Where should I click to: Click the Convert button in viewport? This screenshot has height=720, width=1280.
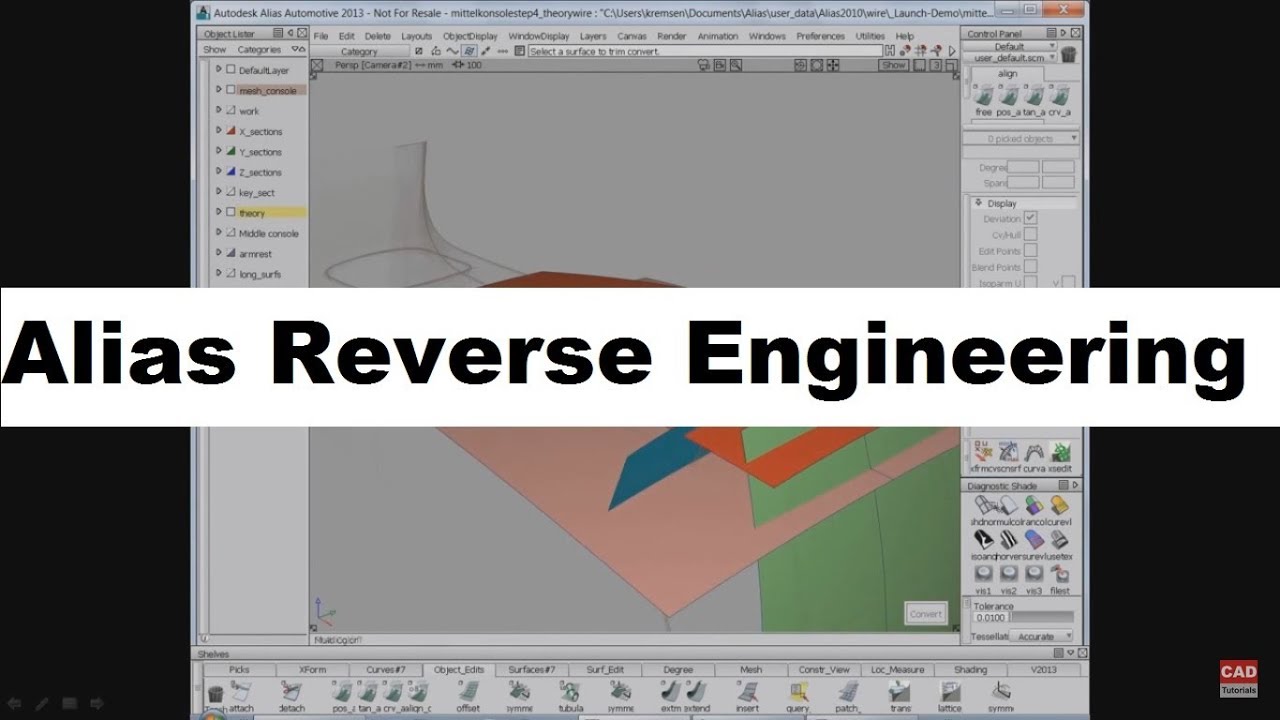[x=925, y=614]
